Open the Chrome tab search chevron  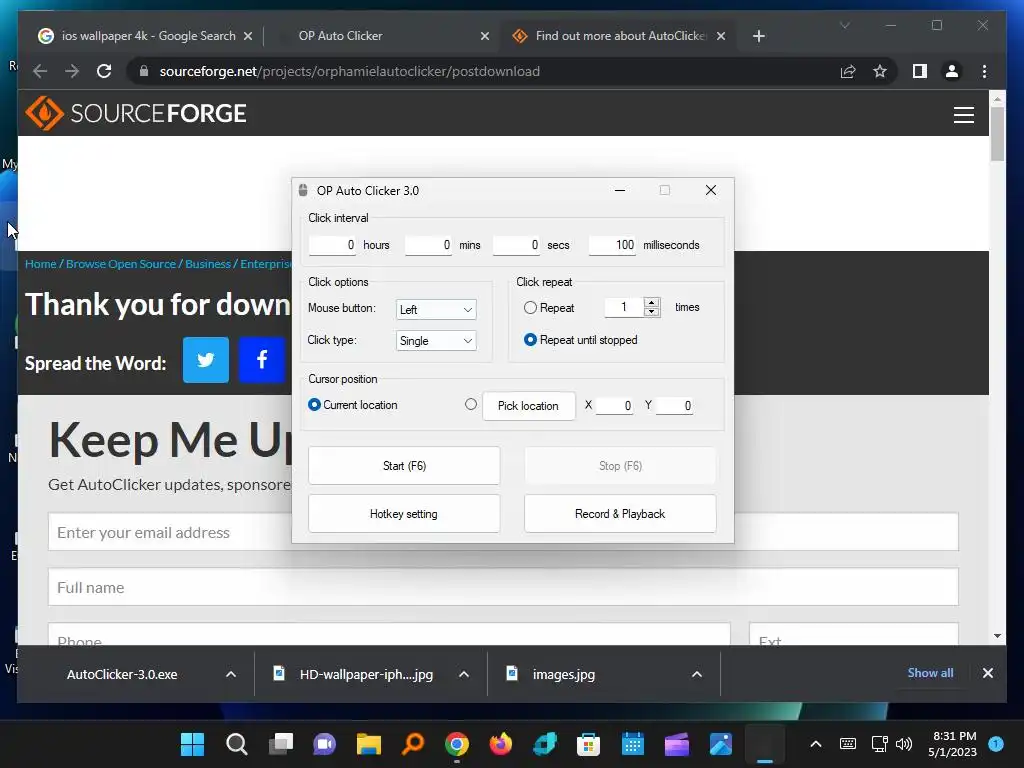[844, 25]
